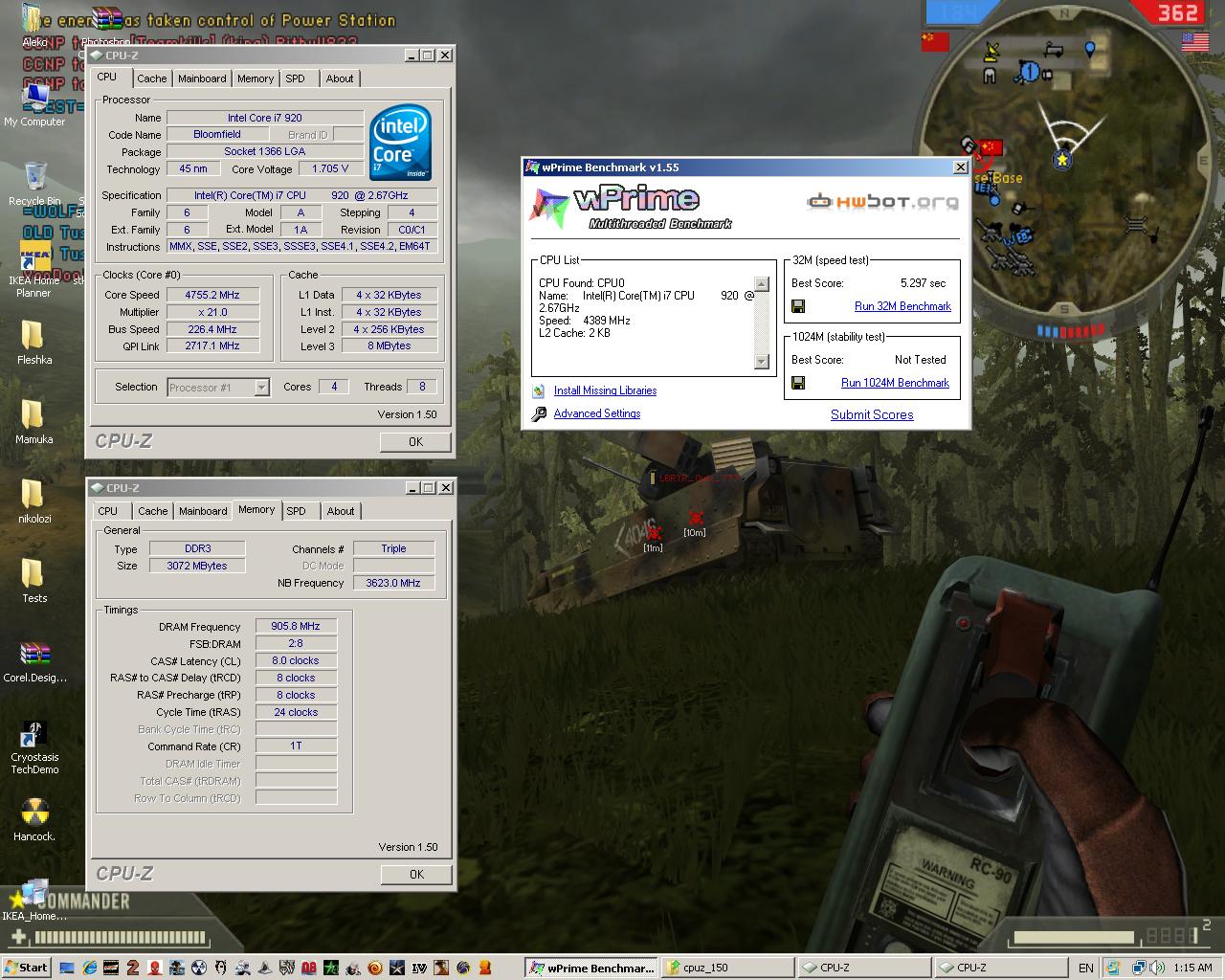1225x980 pixels.
Task: Switch to the Cache tab in the top CPU-Z window
Action: pos(151,78)
